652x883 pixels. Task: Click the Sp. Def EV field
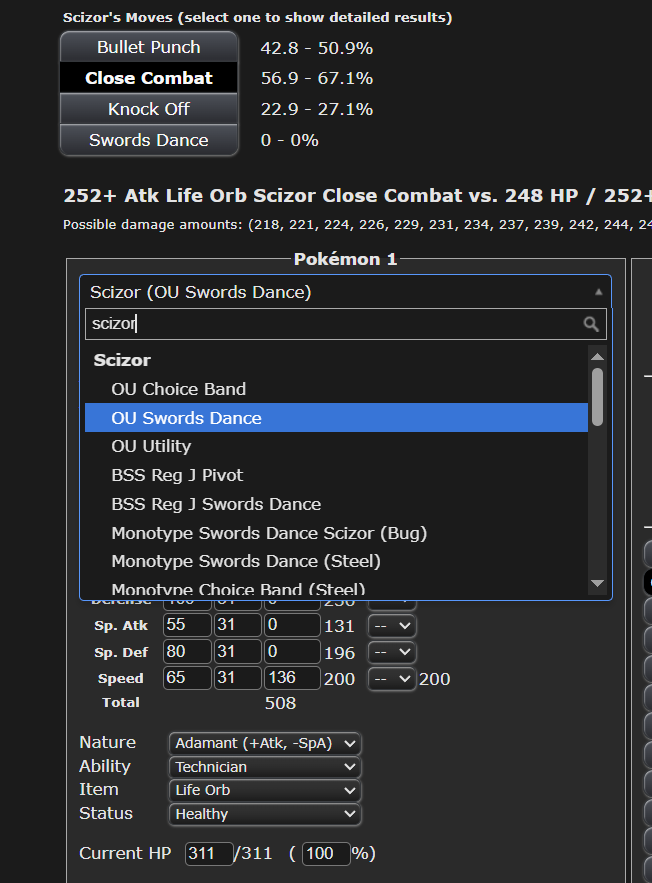coord(292,652)
